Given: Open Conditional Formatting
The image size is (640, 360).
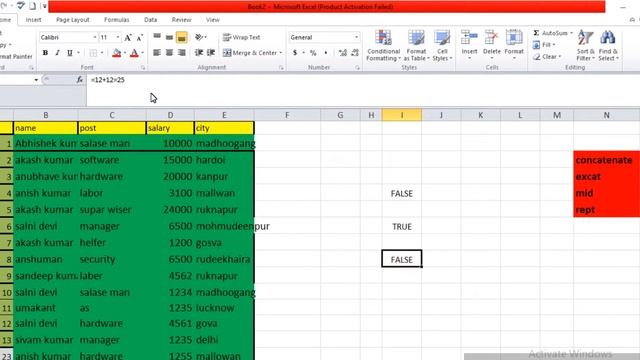Looking at the screenshot, I should point(383,45).
